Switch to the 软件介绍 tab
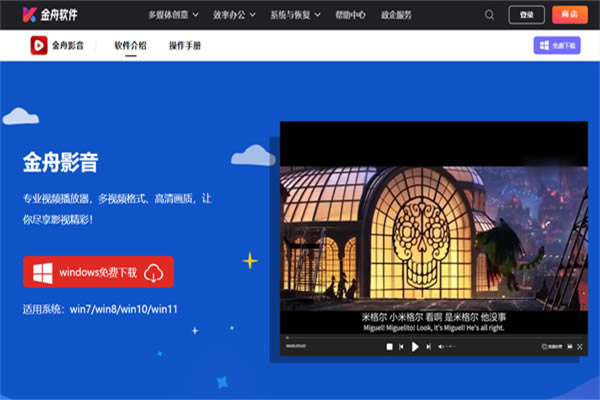Screen dimensions: 600x400 (130, 45)
